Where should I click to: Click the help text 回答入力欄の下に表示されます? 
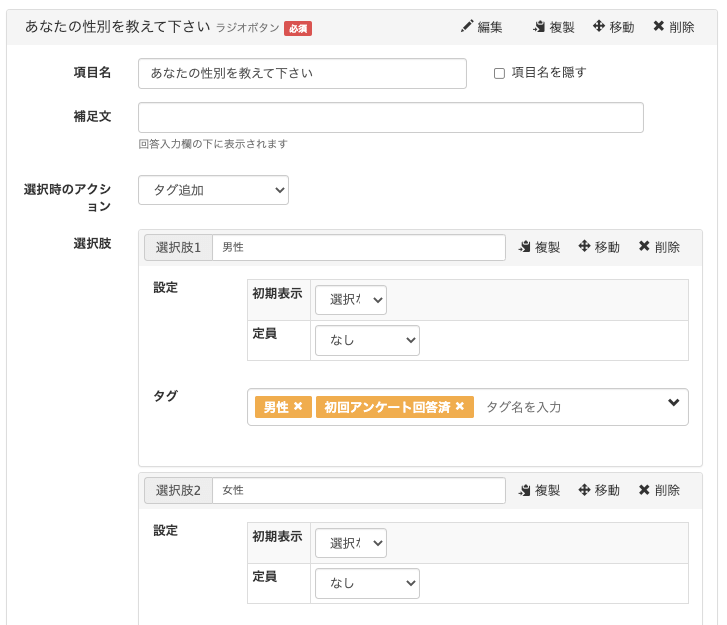213,144
